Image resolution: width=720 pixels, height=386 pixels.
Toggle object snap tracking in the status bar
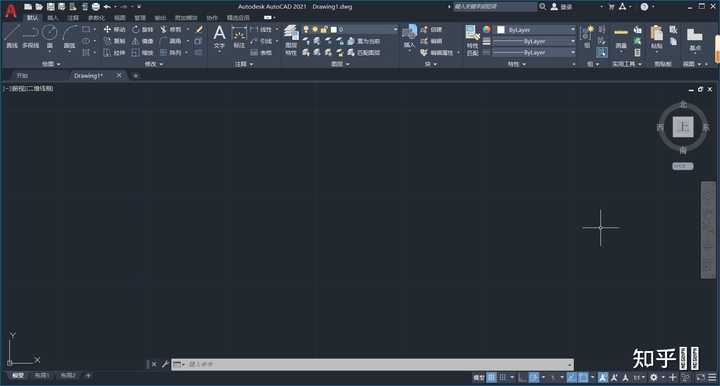(x=572, y=377)
